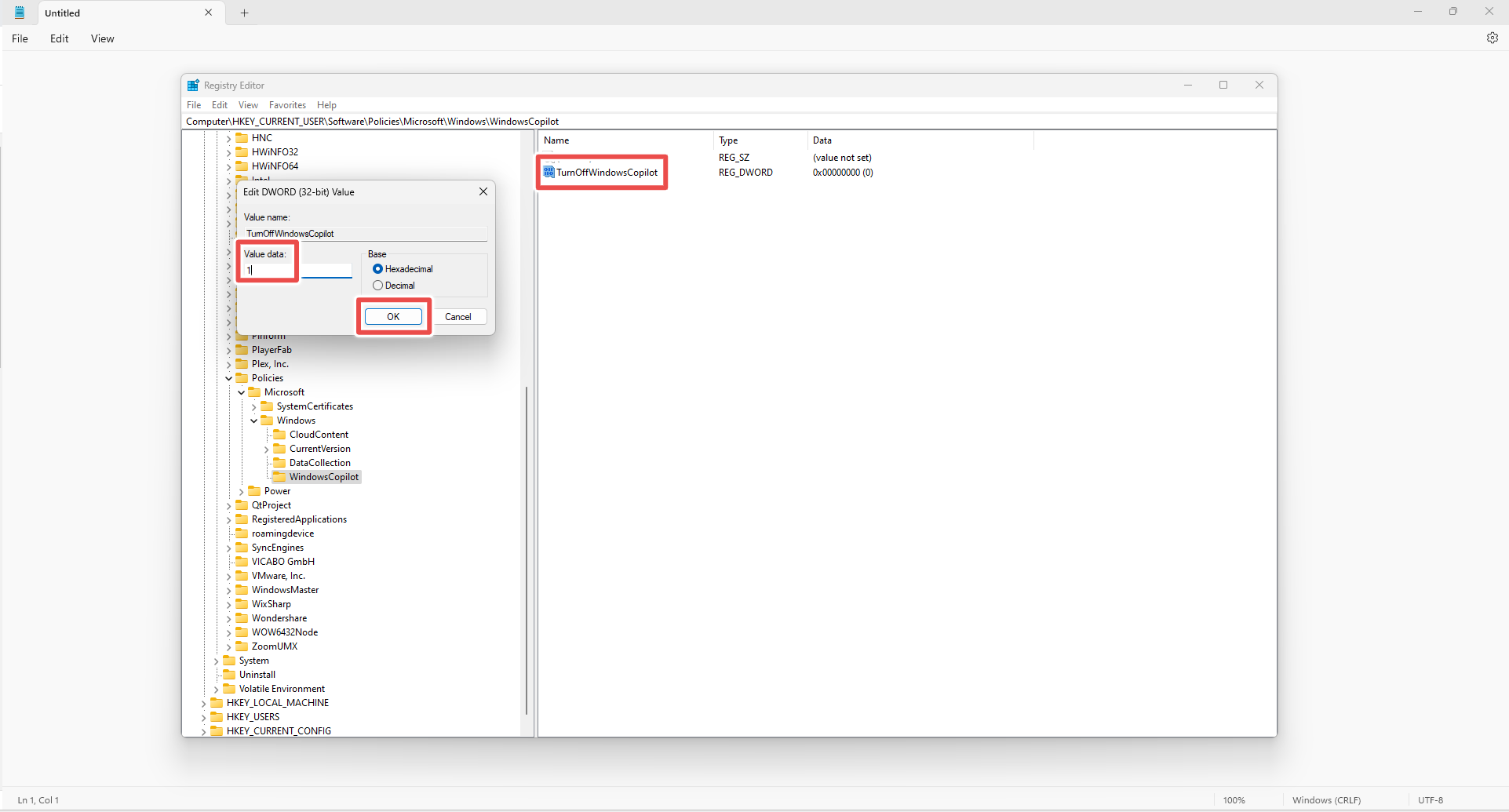This screenshot has width=1509, height=812.
Task: Select the WindowsMaster folder icon
Action: (242, 589)
